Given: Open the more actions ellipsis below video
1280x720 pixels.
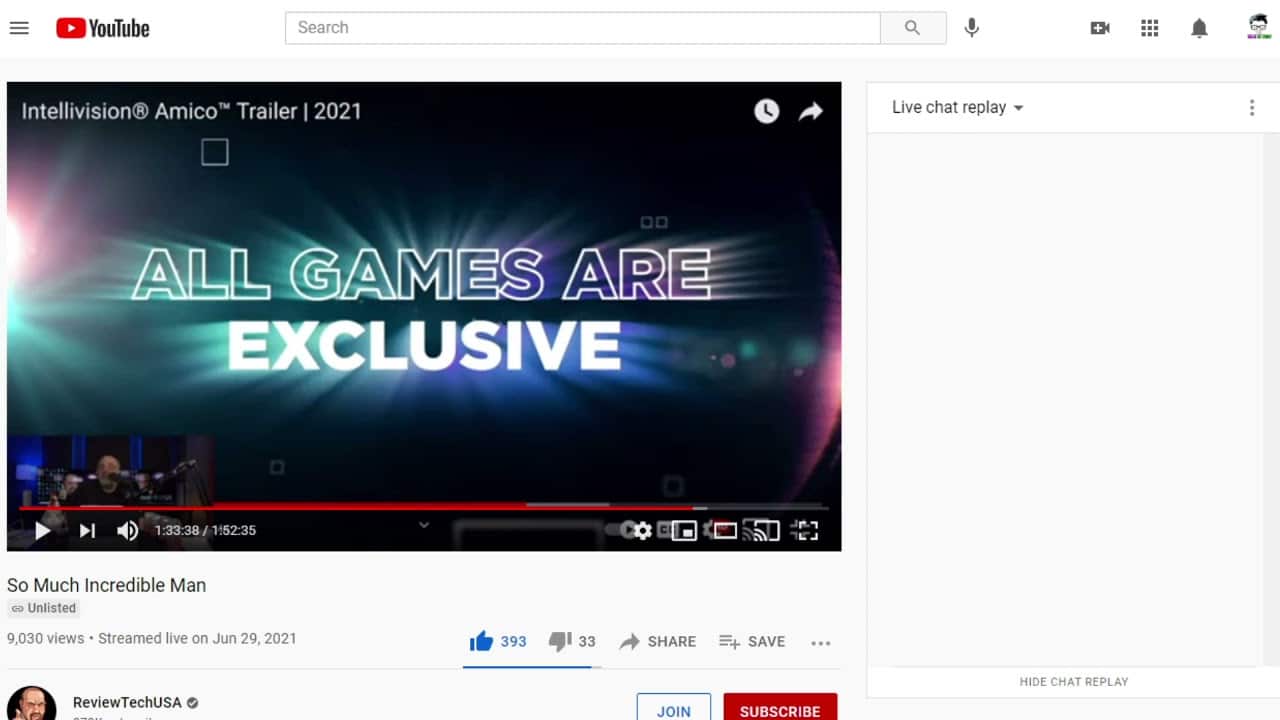Looking at the screenshot, I should (x=821, y=643).
